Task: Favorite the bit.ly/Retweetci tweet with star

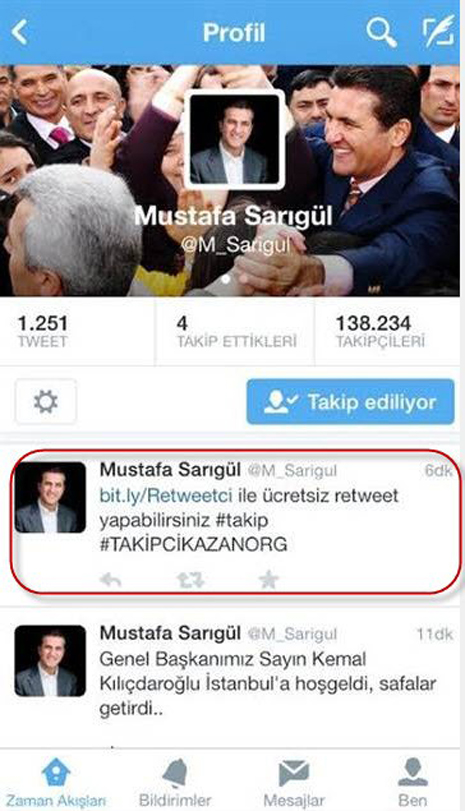Action: [268, 579]
